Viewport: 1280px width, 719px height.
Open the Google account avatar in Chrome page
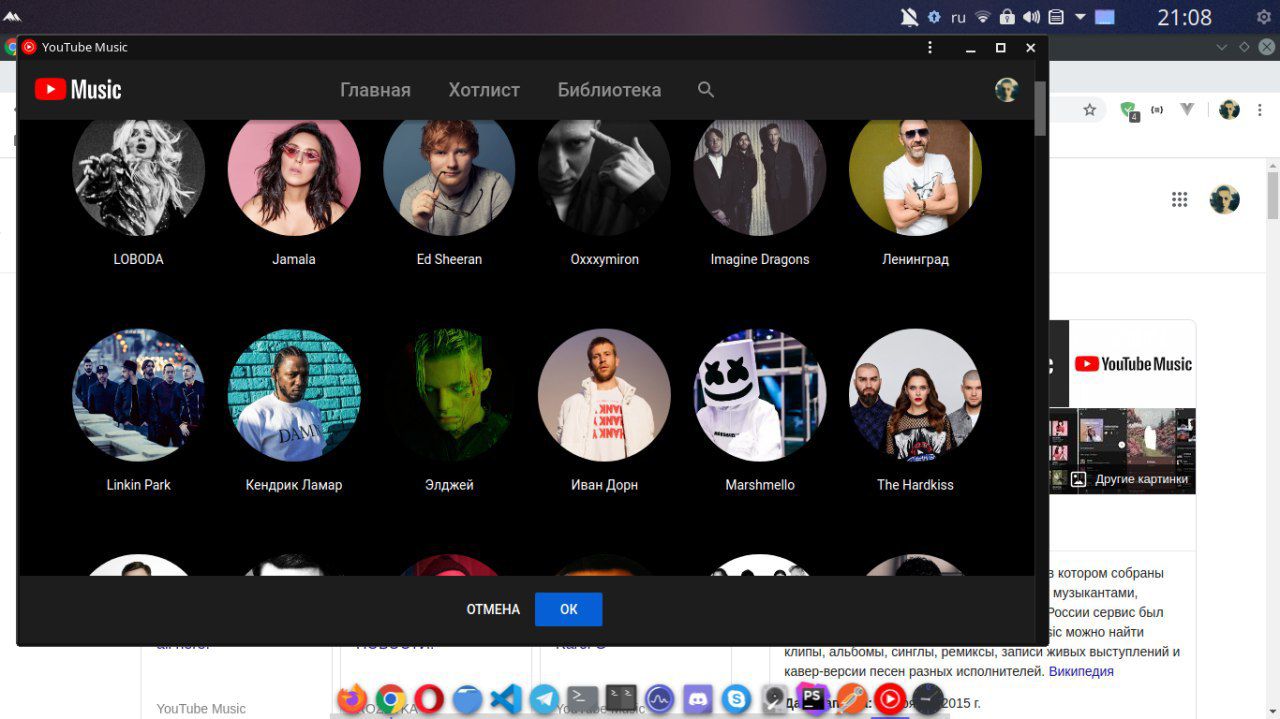pyautogui.click(x=1225, y=198)
